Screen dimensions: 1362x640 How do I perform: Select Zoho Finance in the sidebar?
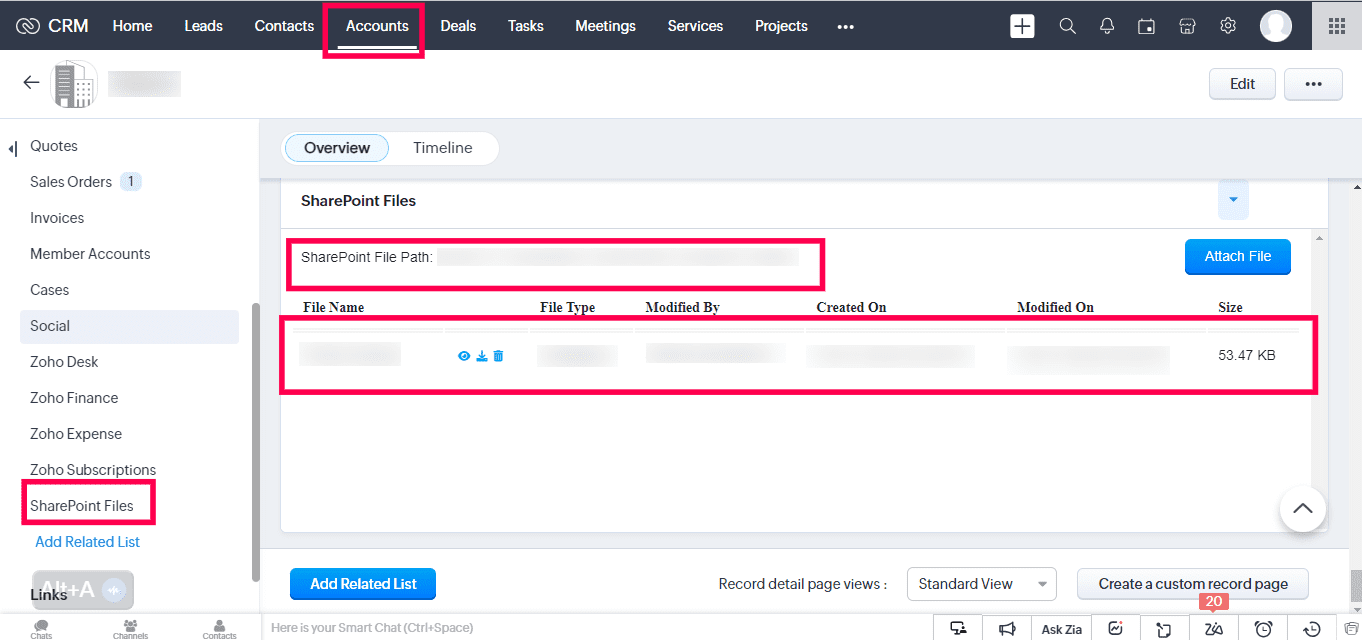[74, 398]
